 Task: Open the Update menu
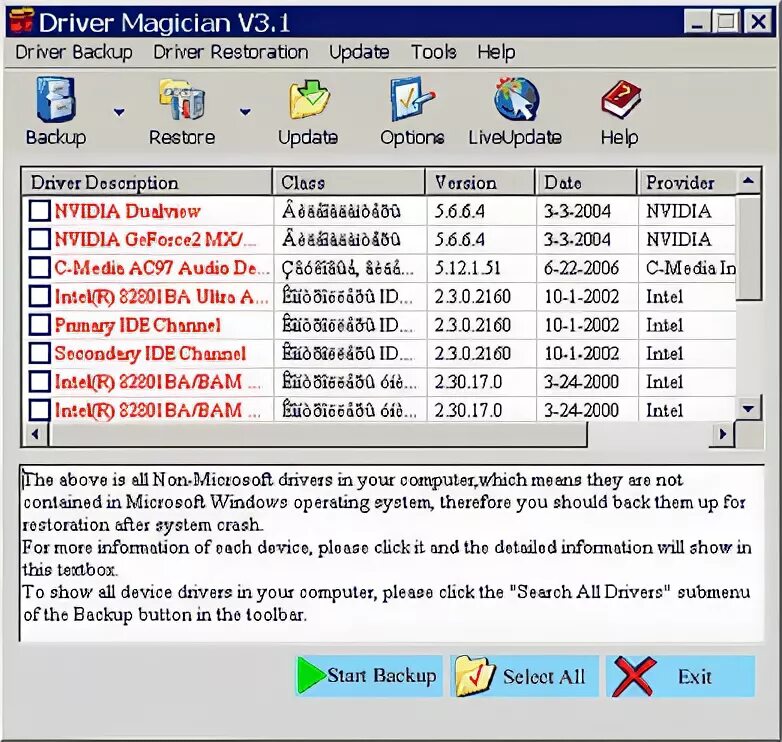pyautogui.click(x=359, y=52)
